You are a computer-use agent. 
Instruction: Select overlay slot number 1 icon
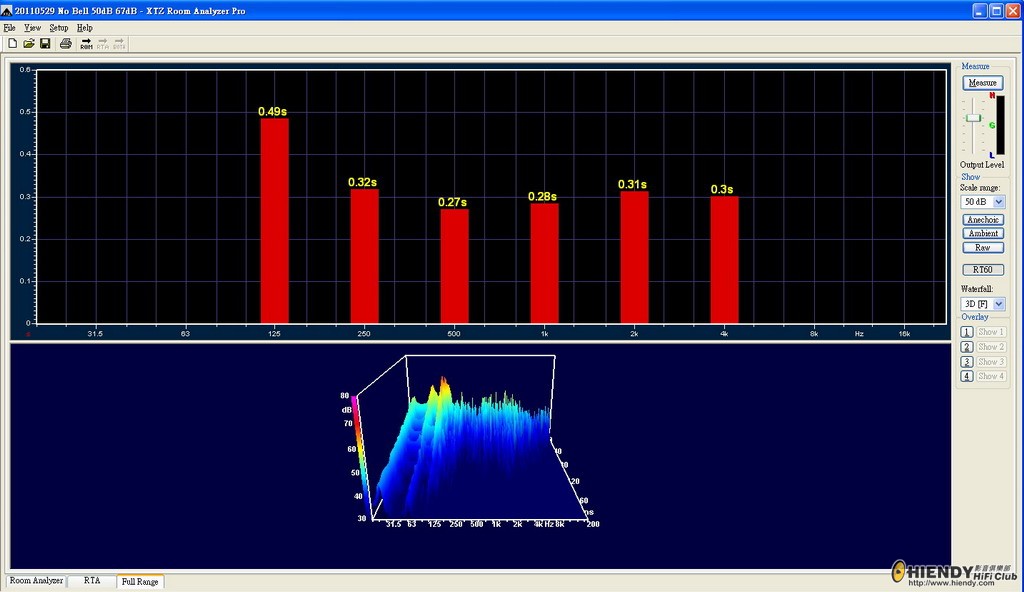967,332
